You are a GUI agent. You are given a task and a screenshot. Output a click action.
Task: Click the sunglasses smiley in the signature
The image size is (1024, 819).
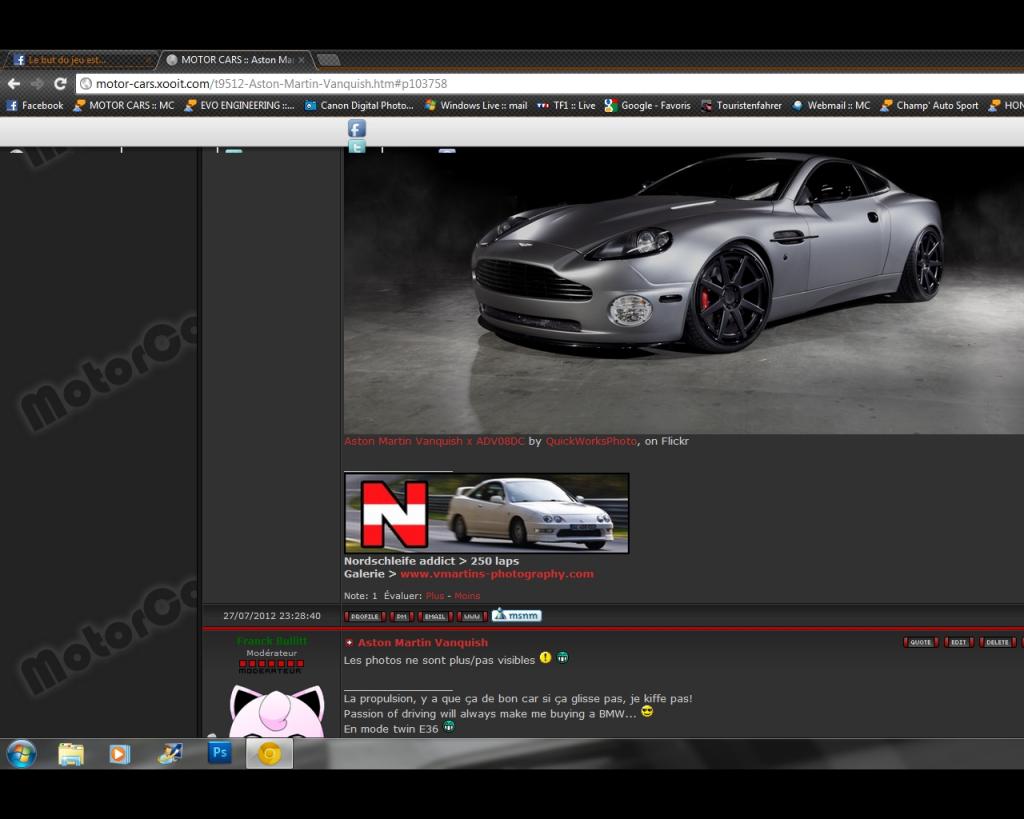coord(647,711)
